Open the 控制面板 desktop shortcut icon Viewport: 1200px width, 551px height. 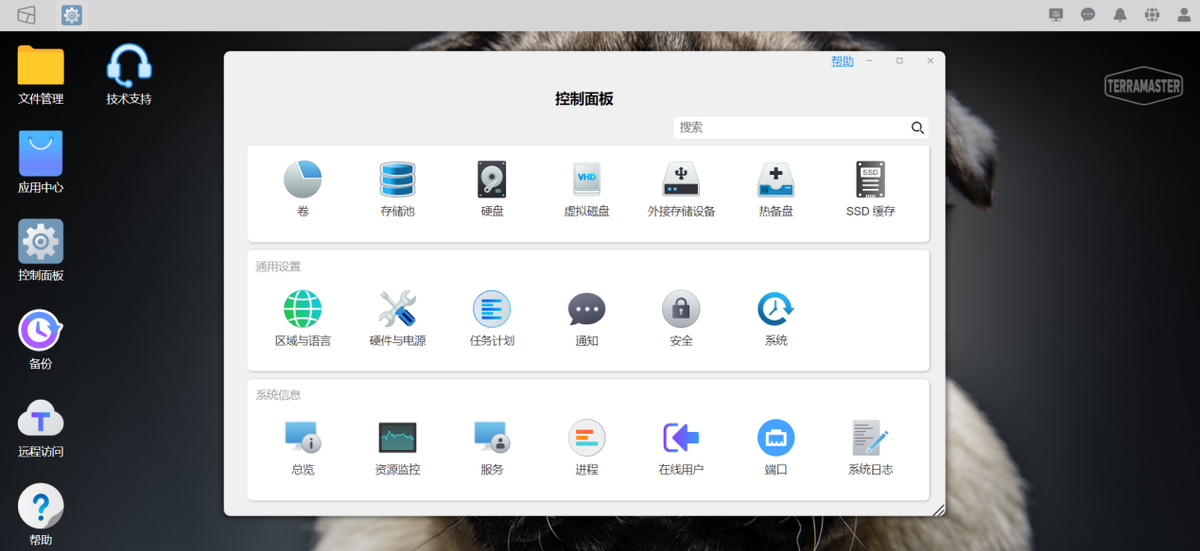(41, 241)
